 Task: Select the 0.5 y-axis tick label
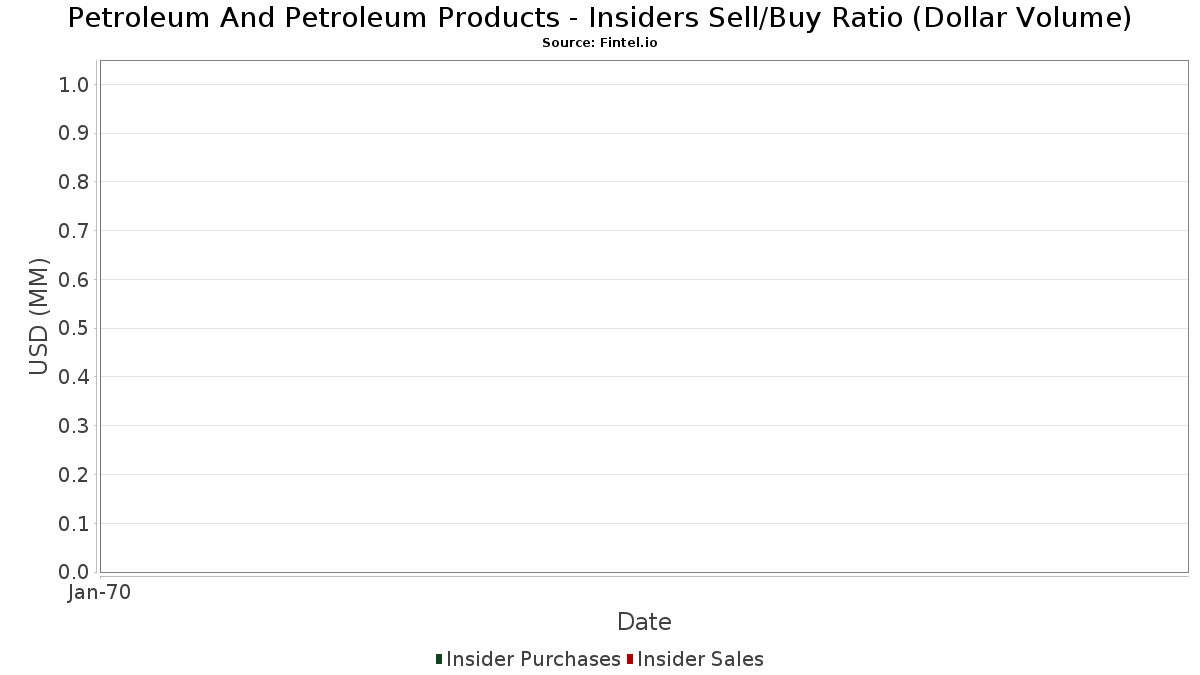(75, 328)
